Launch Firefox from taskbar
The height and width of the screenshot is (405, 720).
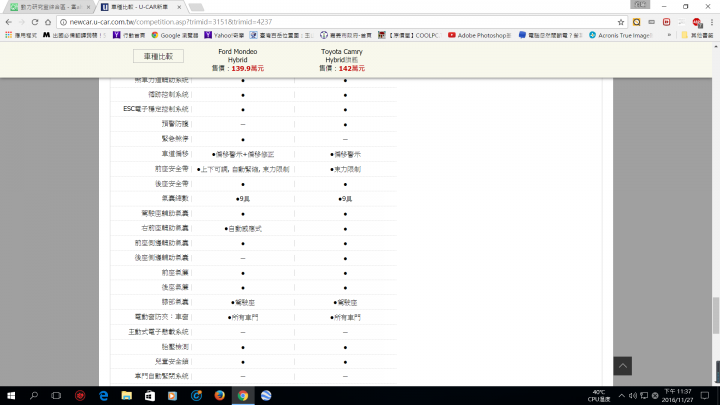219,395
